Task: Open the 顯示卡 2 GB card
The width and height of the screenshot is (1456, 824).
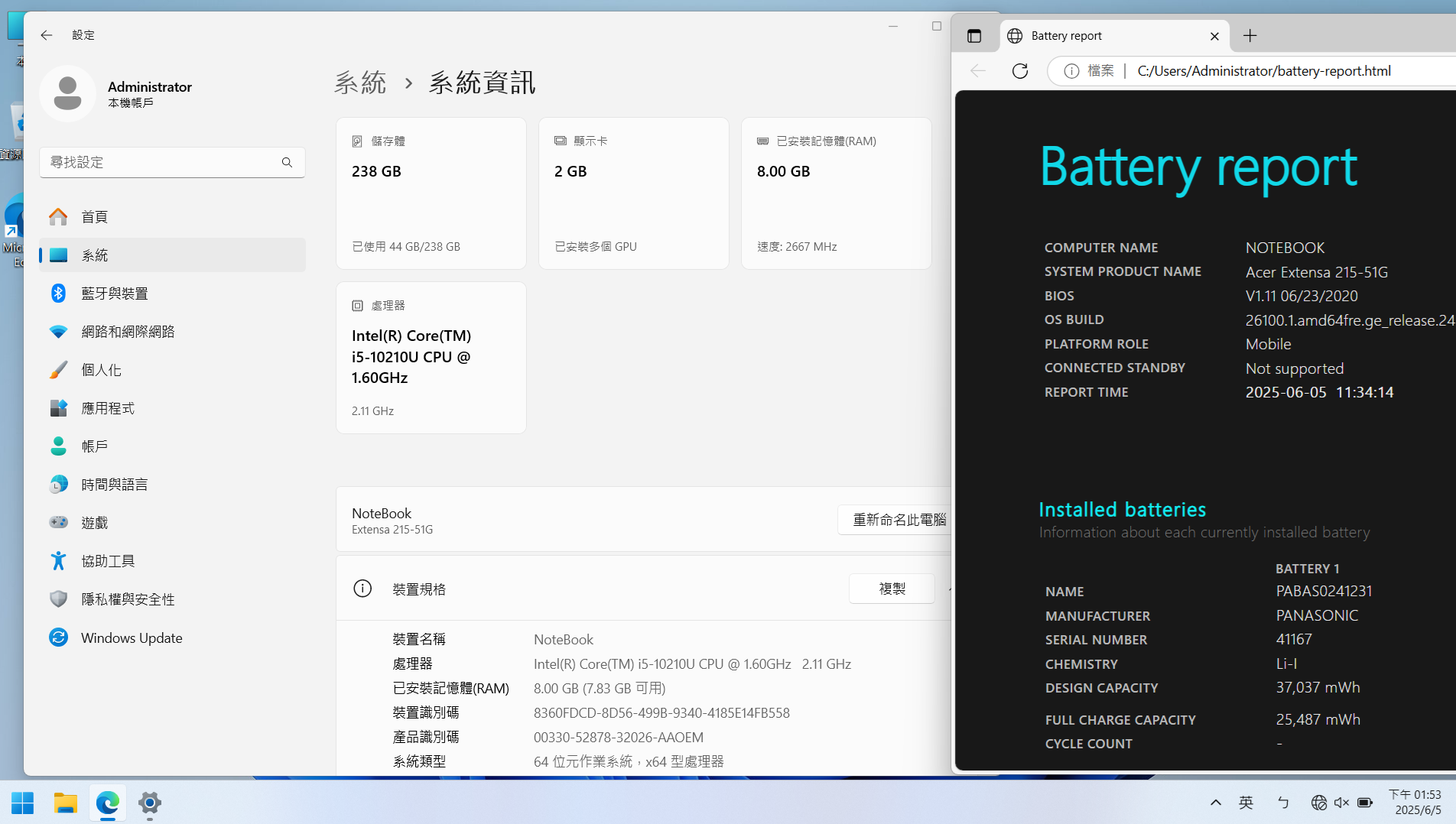Action: 634,193
